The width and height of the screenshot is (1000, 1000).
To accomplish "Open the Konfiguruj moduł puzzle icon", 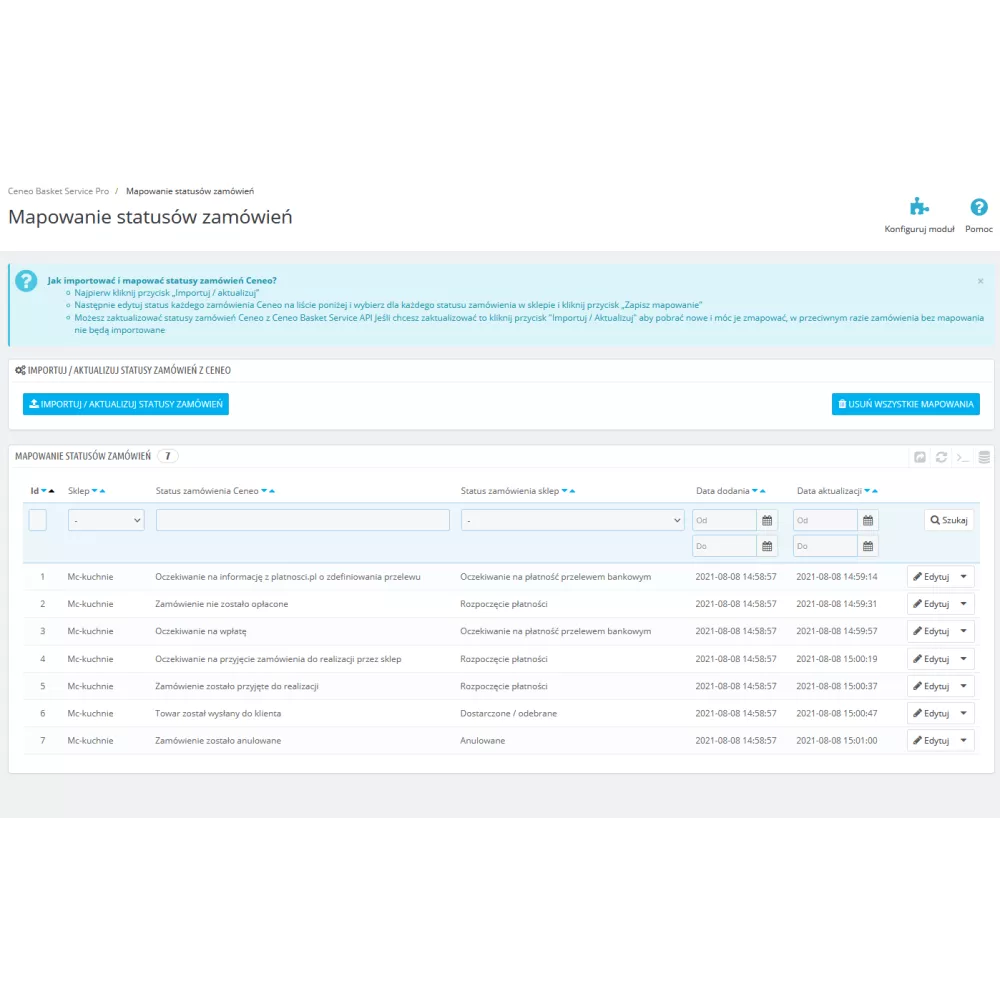I will pos(919,207).
